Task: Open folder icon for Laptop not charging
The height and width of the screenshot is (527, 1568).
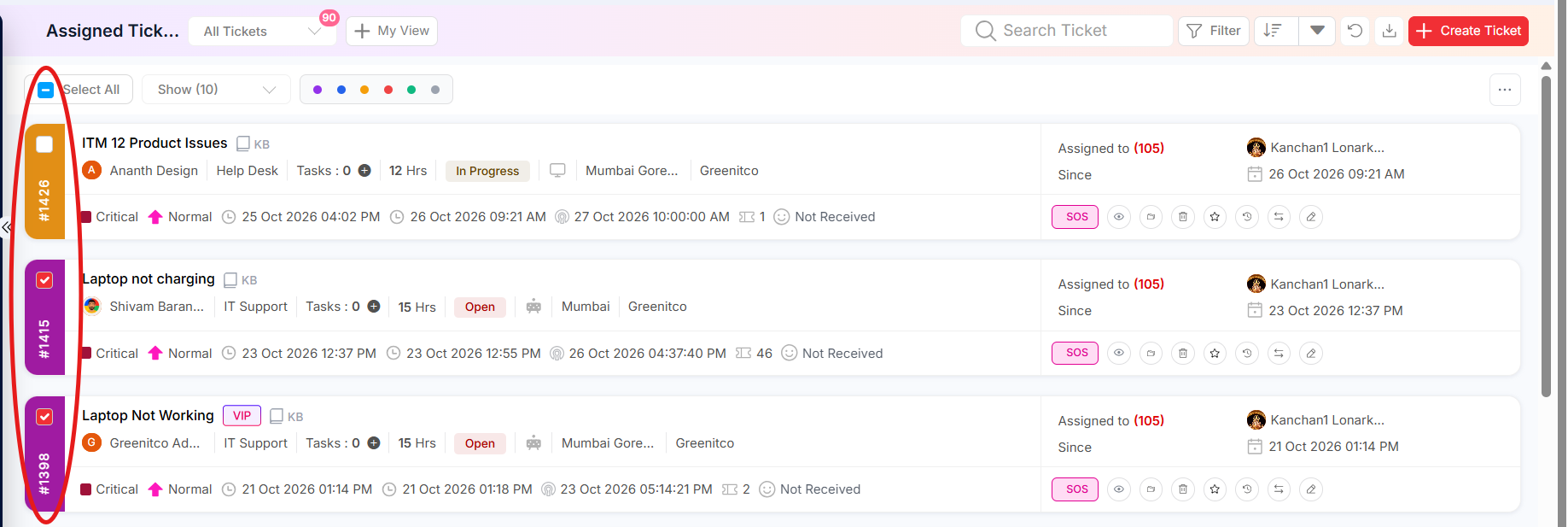Action: tap(1151, 353)
